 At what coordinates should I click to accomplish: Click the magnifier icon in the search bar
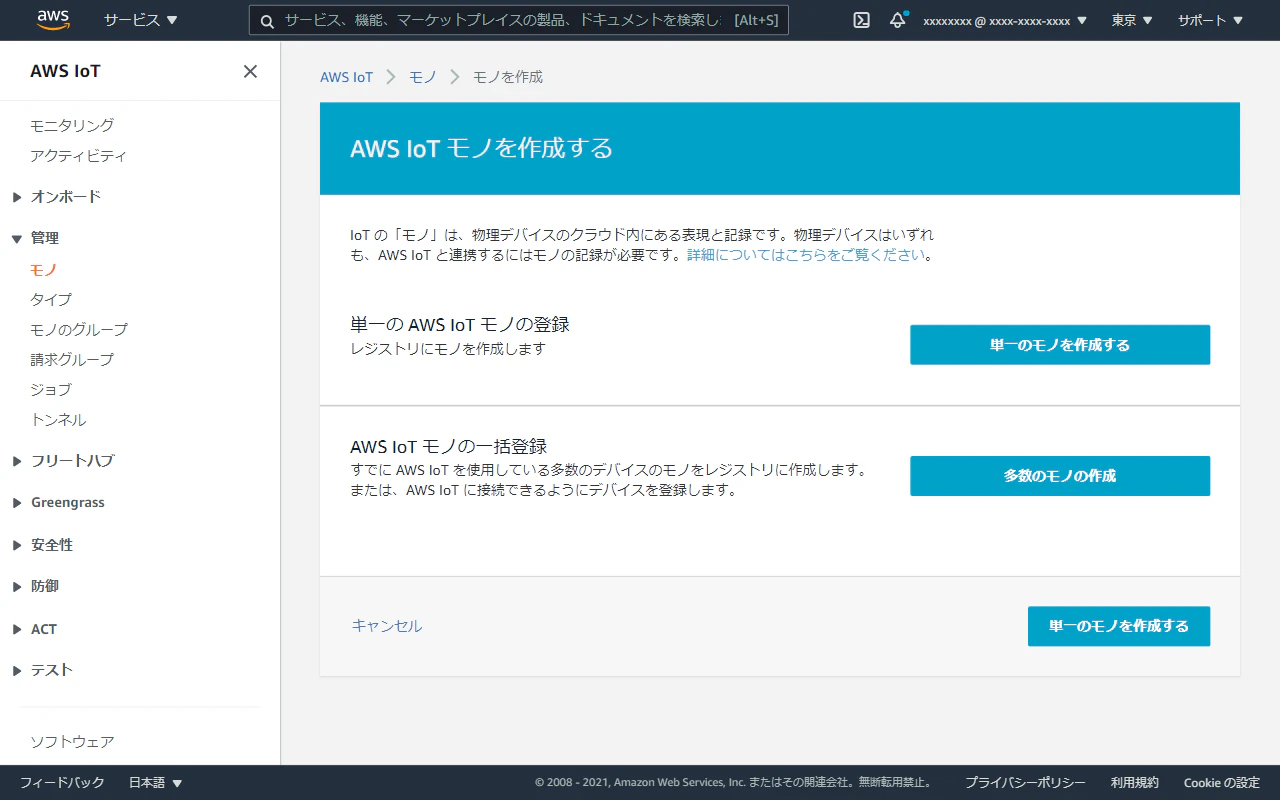coord(265,19)
